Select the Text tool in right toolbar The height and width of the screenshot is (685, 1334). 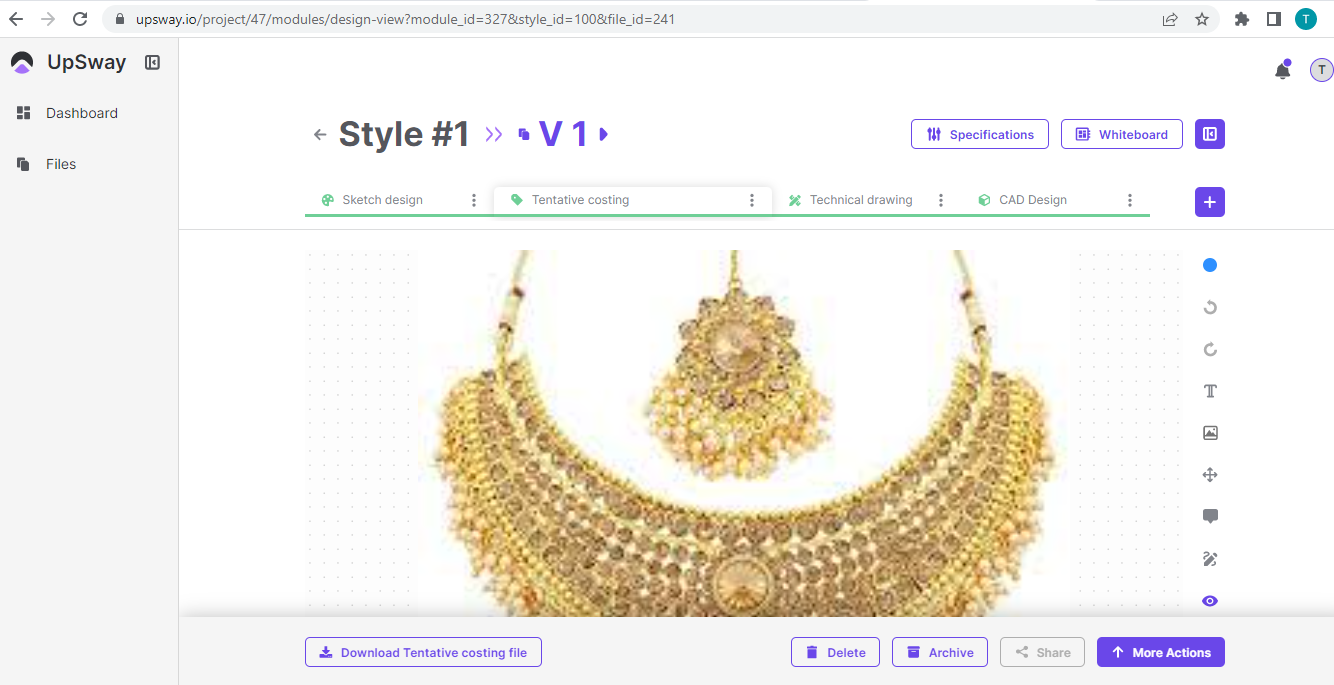coord(1210,391)
